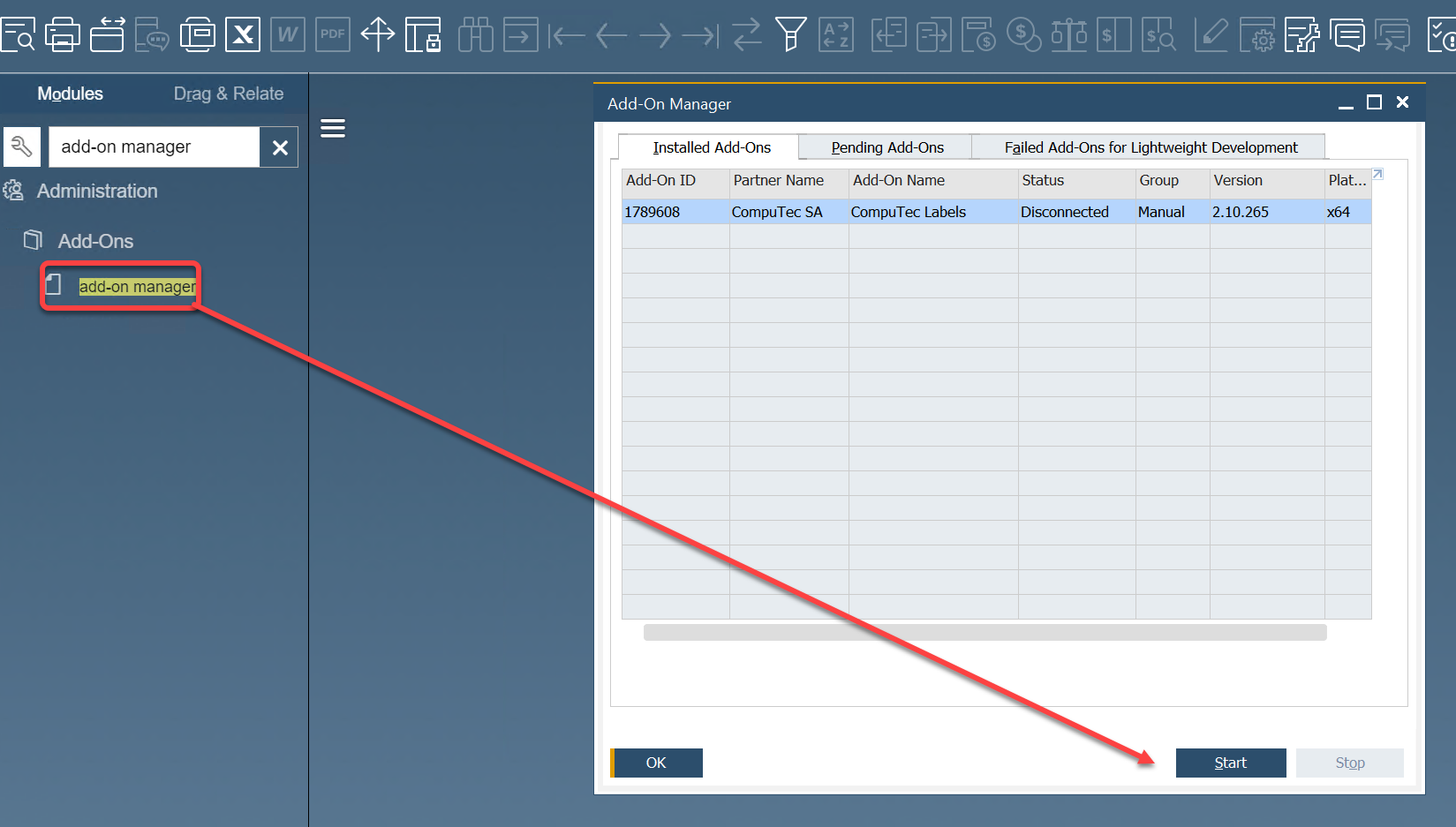
Task: Export to Microsoft Excel icon
Action: pyautogui.click(x=243, y=35)
